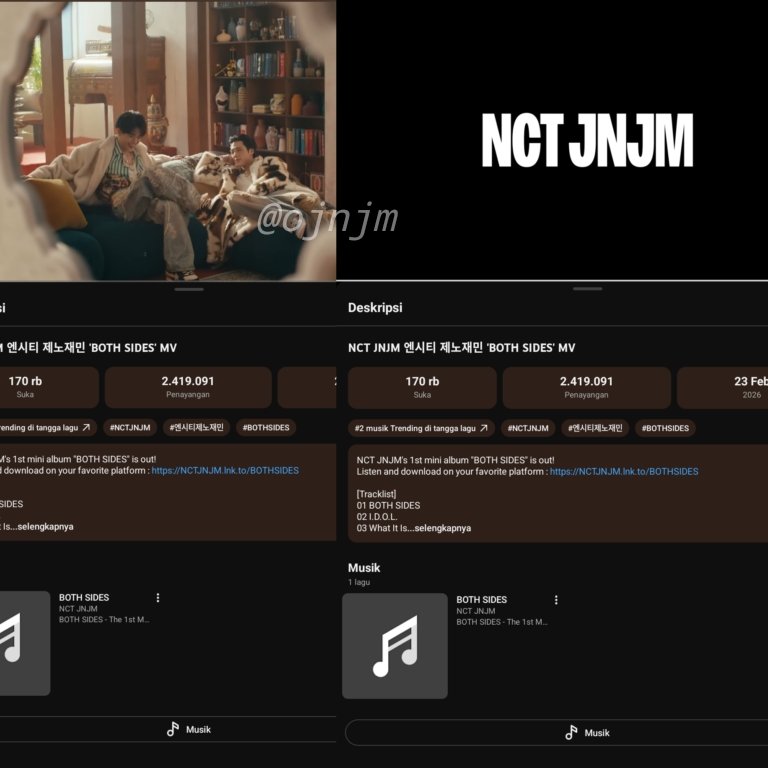Screen dimensions: 768x768
Task: Tap music note thumbnail in right screenshot
Action: [395, 646]
